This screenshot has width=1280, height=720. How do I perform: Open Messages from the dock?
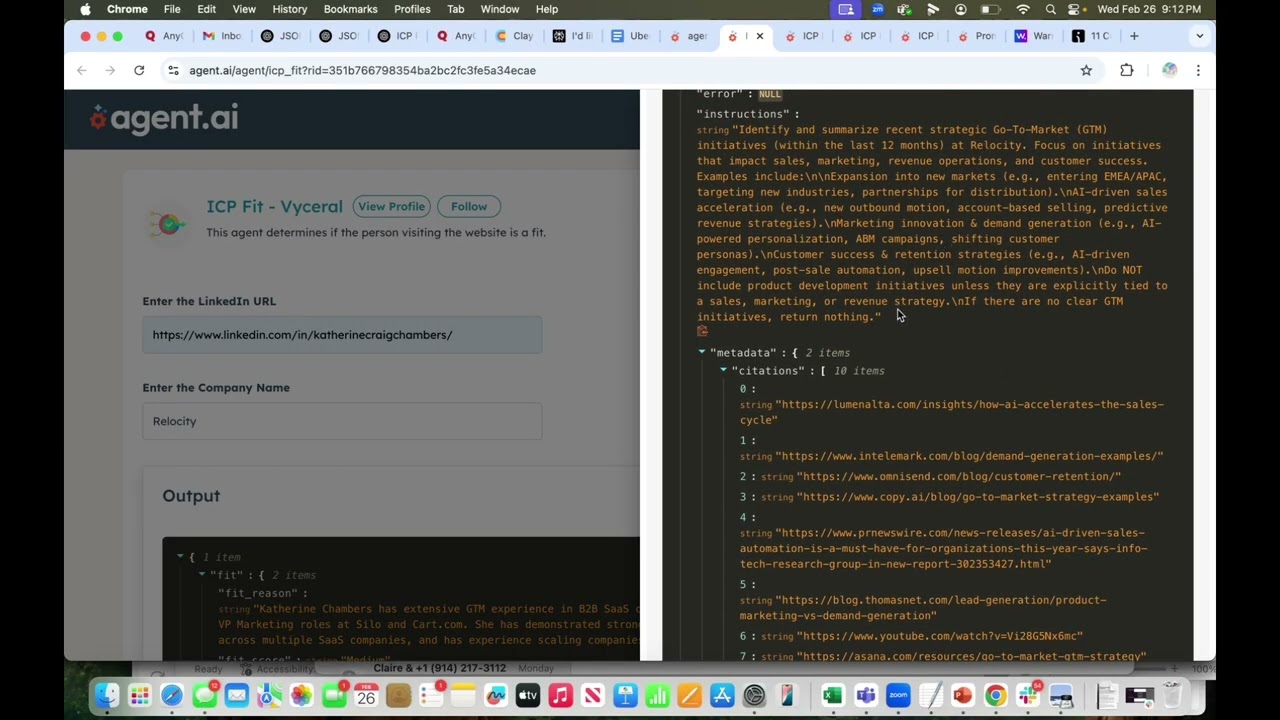pyautogui.click(x=205, y=695)
